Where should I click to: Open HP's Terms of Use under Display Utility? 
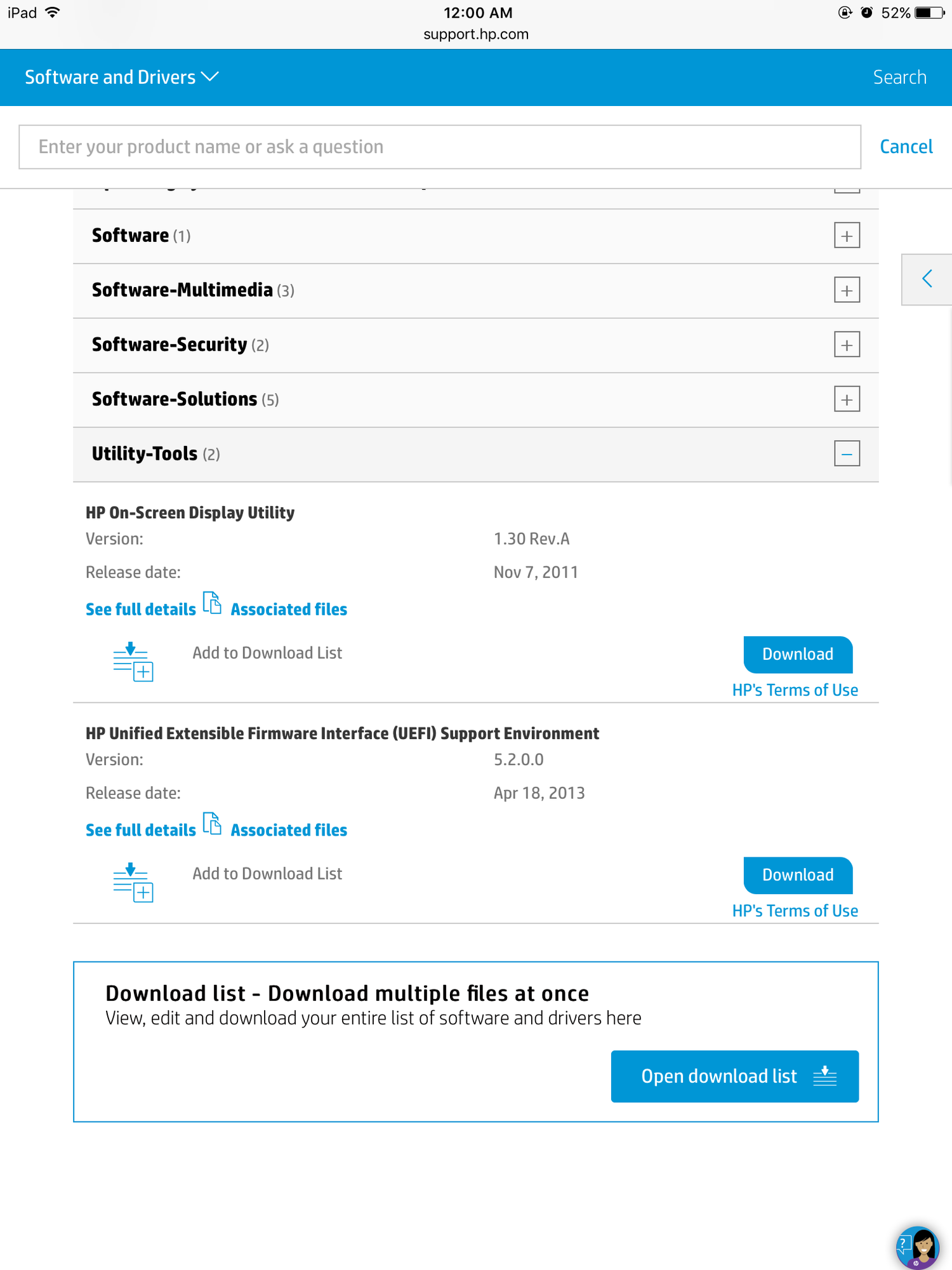tap(795, 690)
